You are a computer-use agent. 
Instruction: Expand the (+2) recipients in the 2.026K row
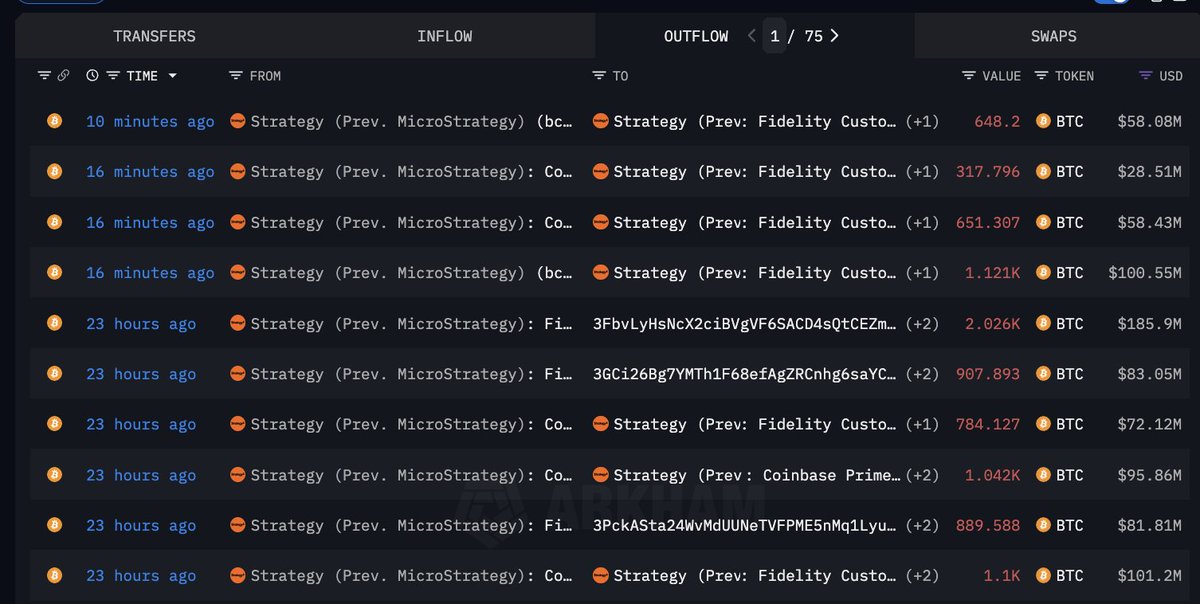pyautogui.click(x=922, y=323)
